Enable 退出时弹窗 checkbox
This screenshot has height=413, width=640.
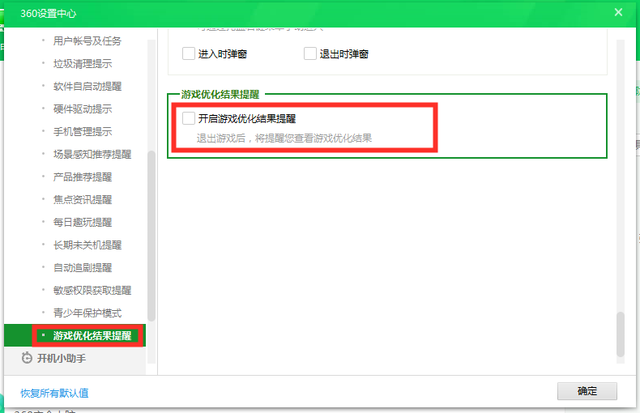(x=310, y=53)
